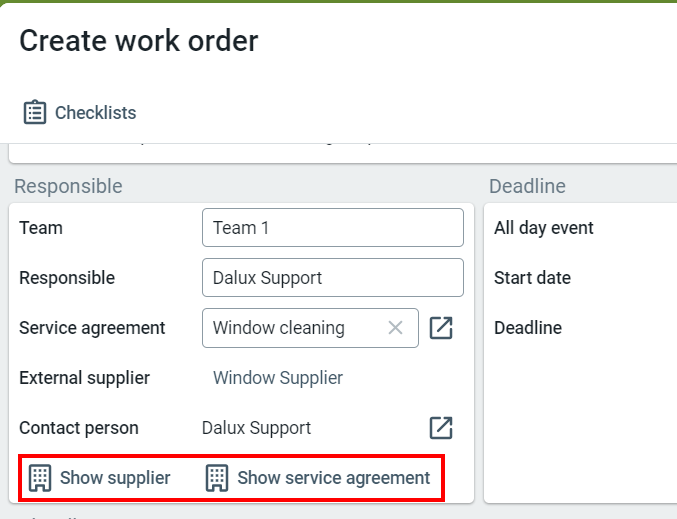Open service agreement in external view icon
The width and height of the screenshot is (677, 519).
441,328
